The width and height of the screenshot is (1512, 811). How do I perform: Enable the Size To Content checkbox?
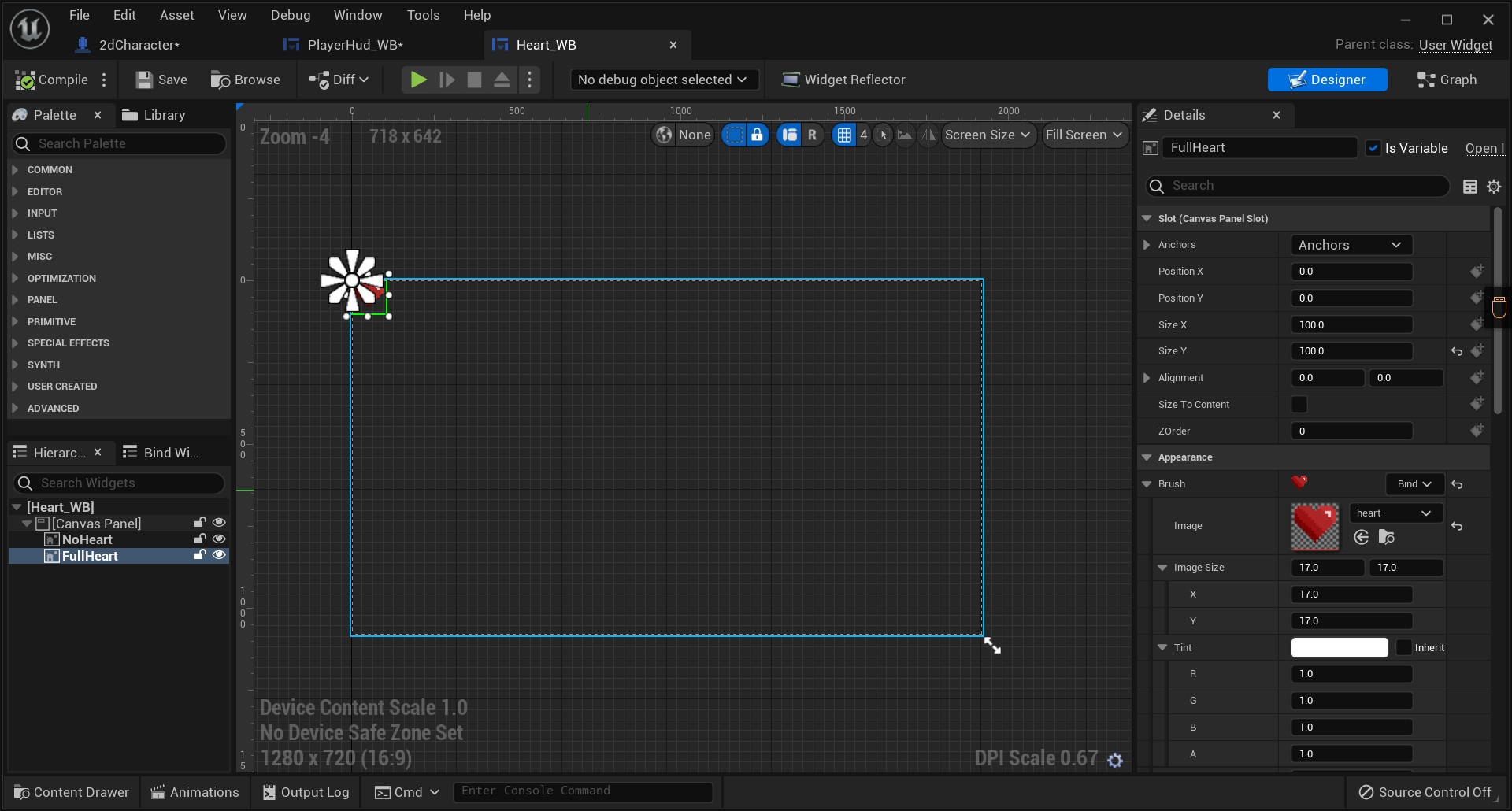1299,405
